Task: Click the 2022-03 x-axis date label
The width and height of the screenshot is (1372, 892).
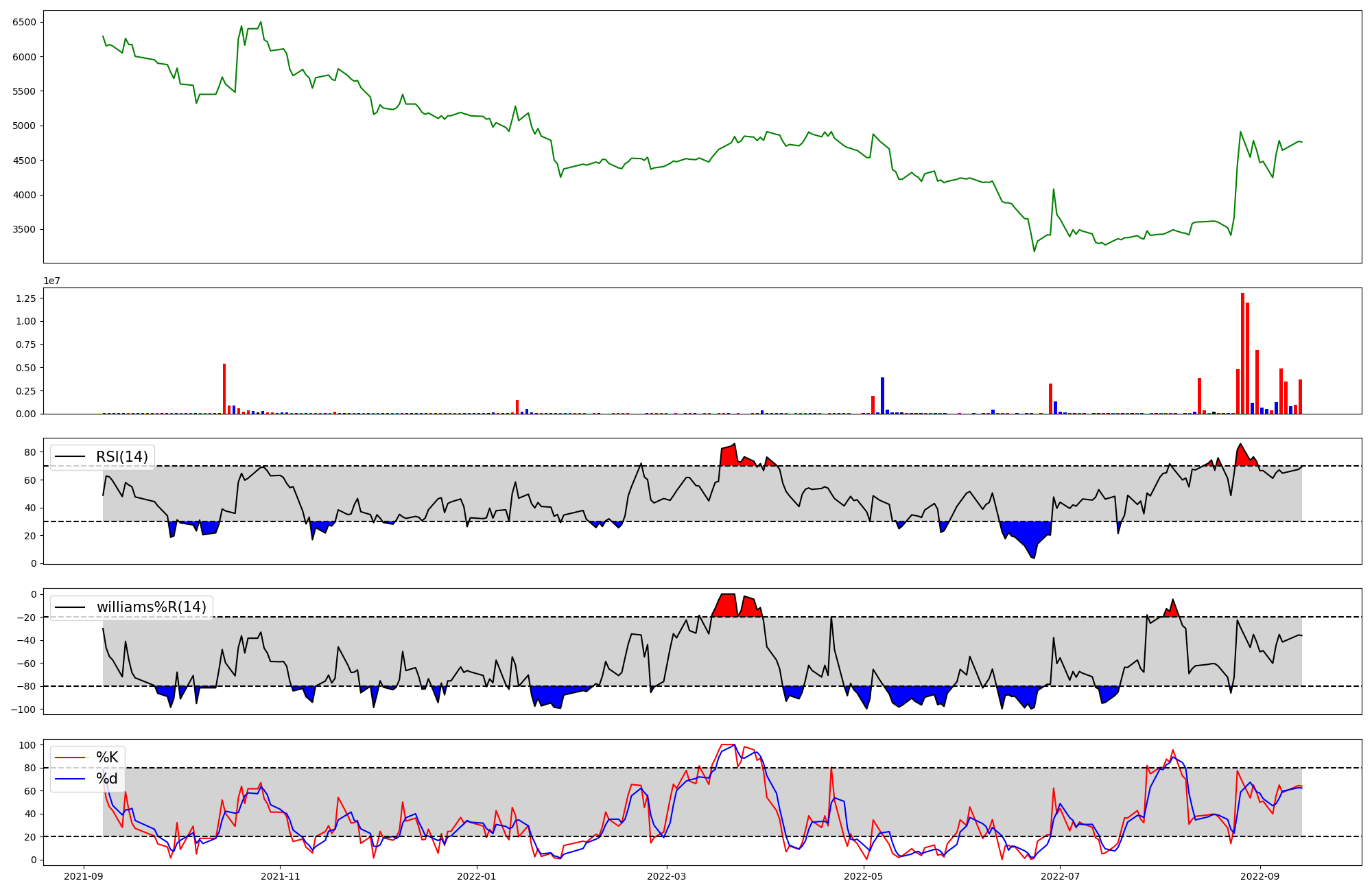Action: pyautogui.click(x=666, y=876)
